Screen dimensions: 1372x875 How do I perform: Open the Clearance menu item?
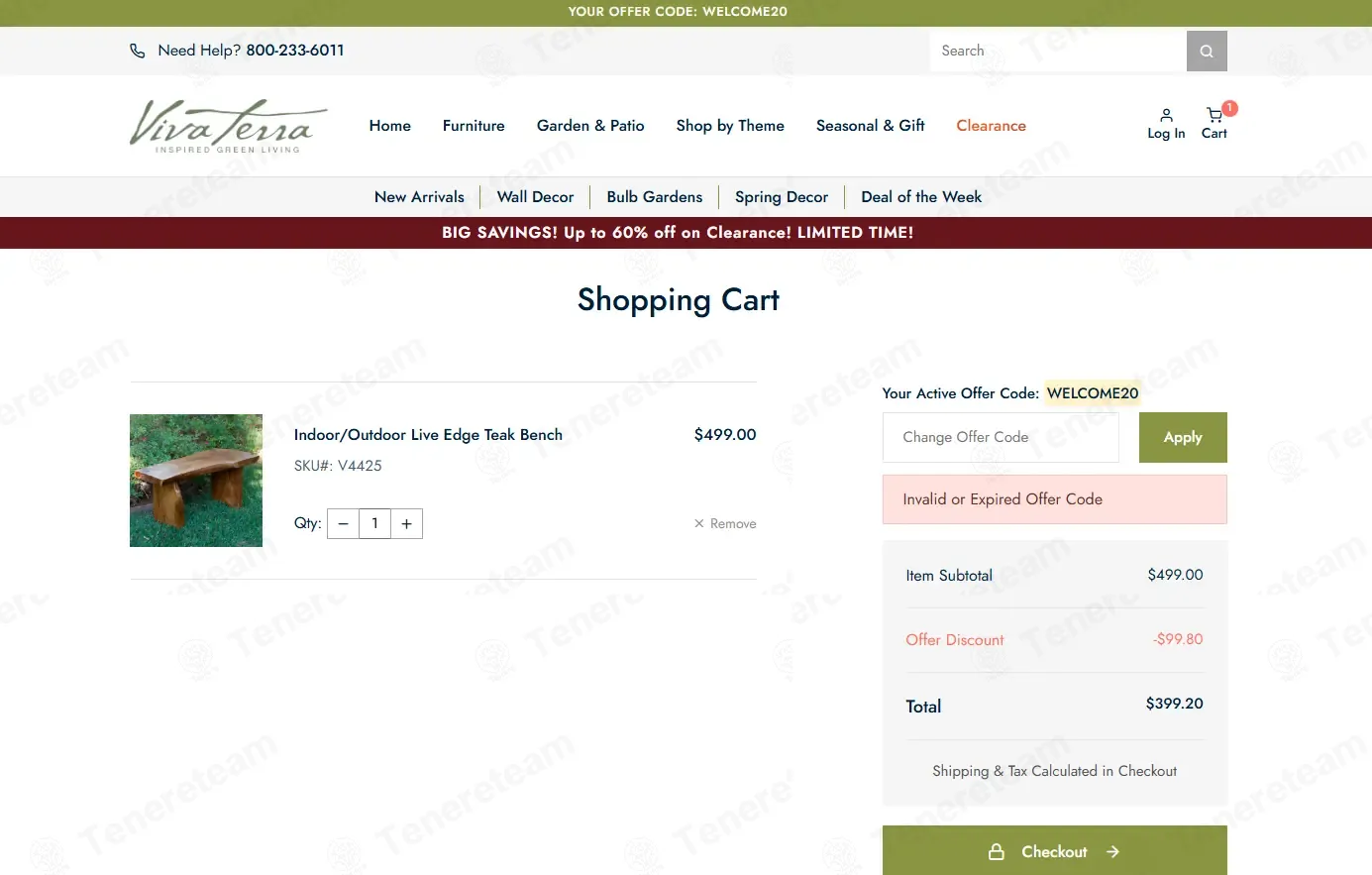[991, 126]
